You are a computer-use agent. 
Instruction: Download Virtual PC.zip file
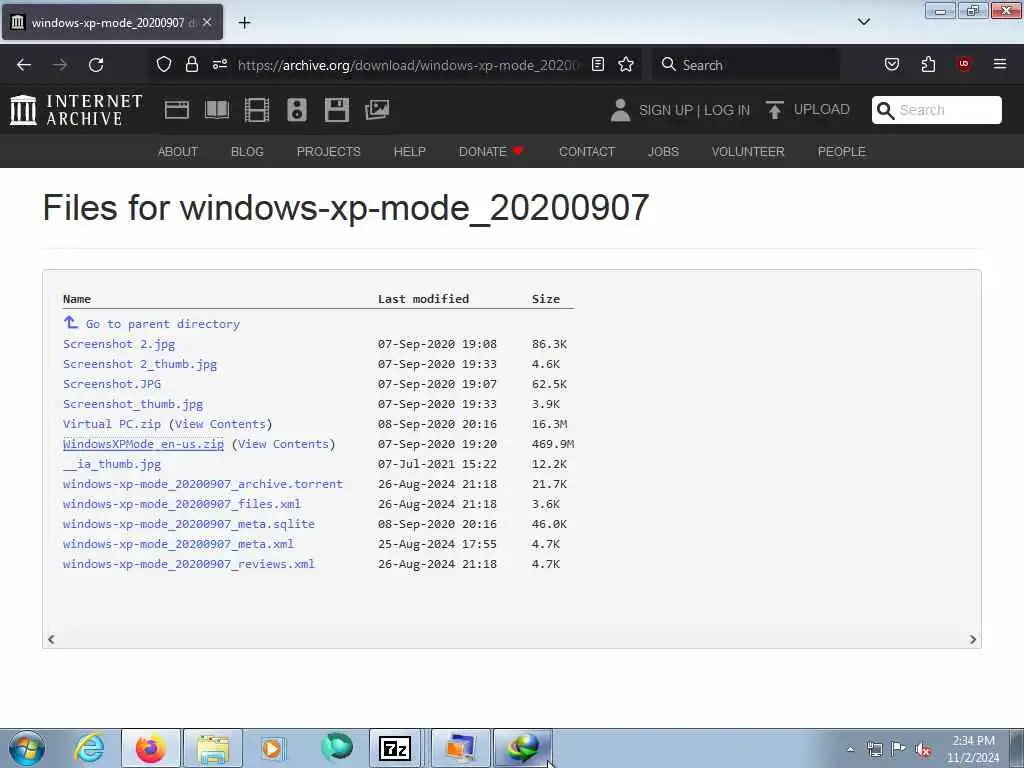[112, 424]
